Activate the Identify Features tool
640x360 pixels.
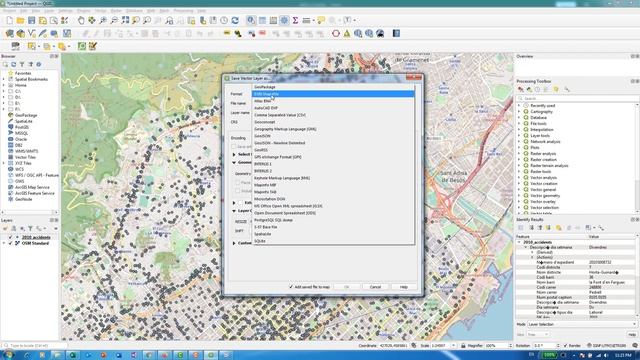(x=251, y=20)
